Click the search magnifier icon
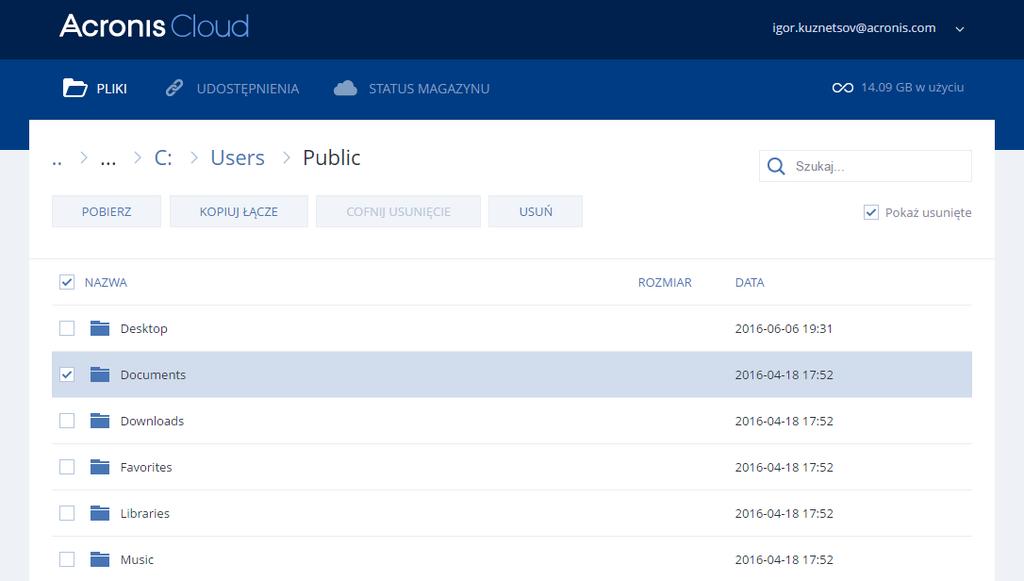Screen dimensions: 1024x581 pos(776,166)
